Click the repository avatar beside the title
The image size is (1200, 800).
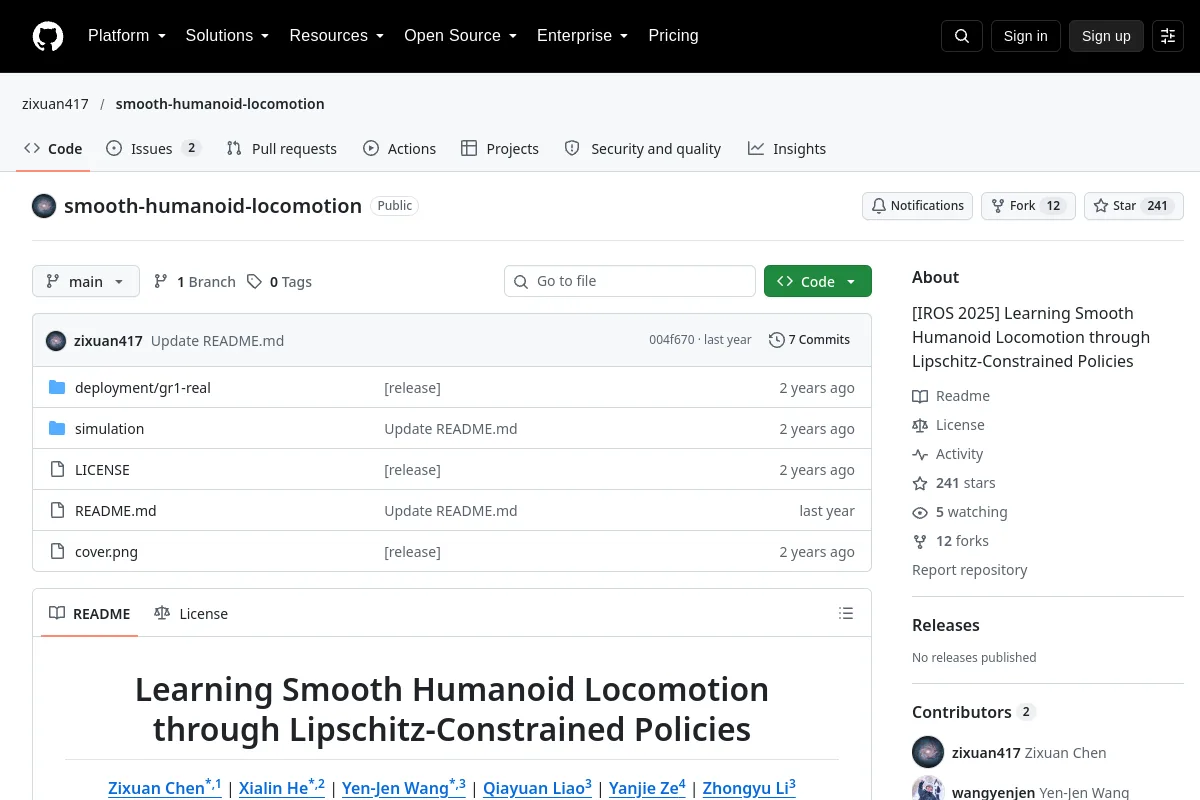(x=44, y=206)
